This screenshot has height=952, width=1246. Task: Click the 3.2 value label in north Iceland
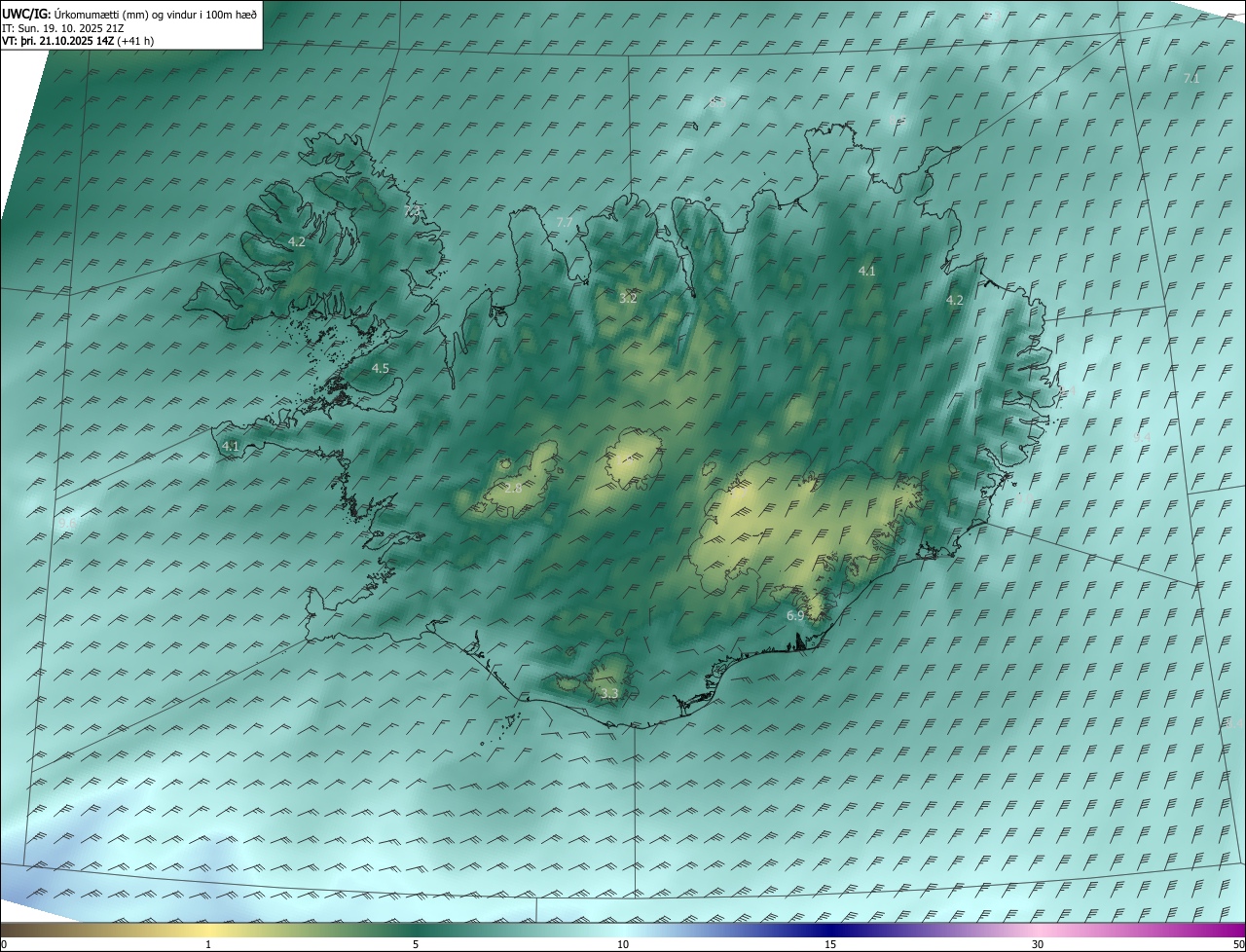[628, 298]
